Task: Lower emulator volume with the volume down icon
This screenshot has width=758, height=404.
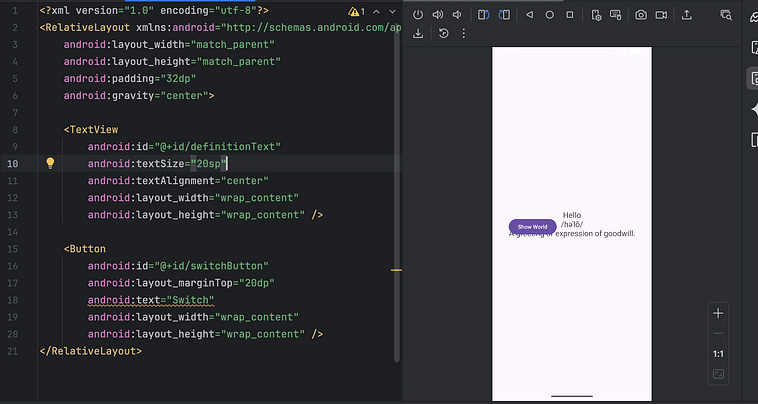Action: (457, 15)
